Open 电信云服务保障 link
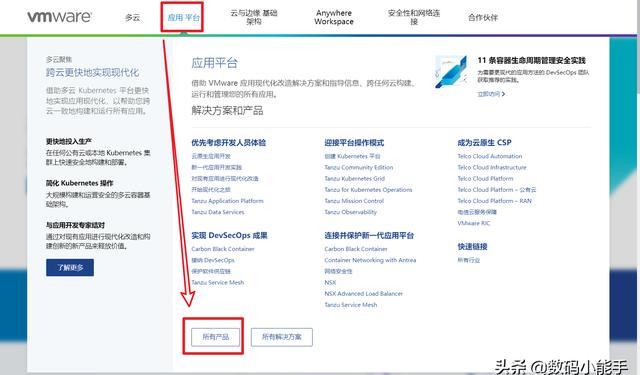 click(477, 212)
